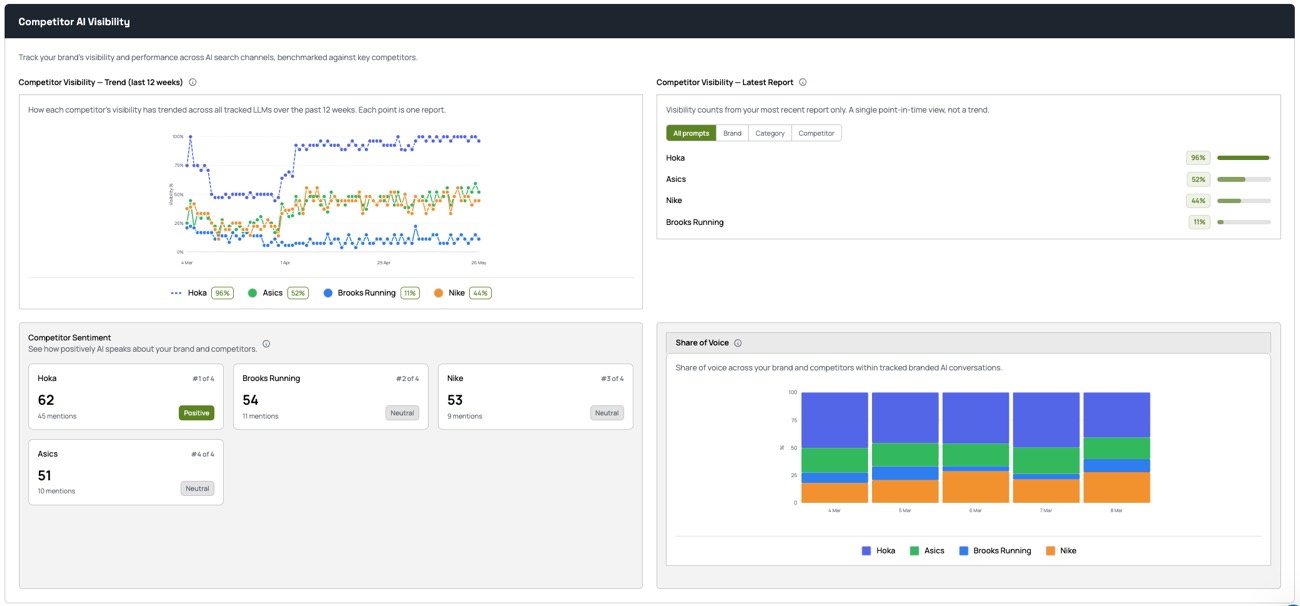The width and height of the screenshot is (1300, 606).
Task: Click the Positive badge on Hoka card
Action: coord(196,413)
